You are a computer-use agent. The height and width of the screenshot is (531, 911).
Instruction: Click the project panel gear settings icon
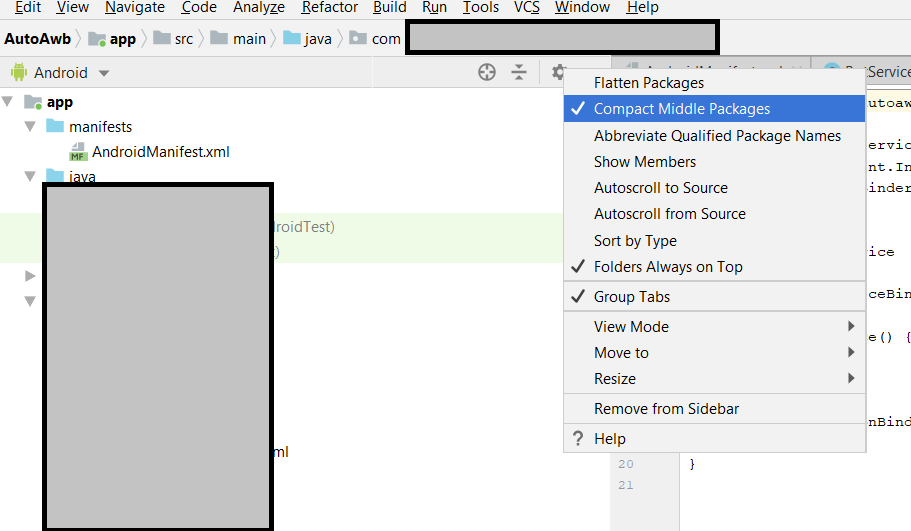coord(558,72)
